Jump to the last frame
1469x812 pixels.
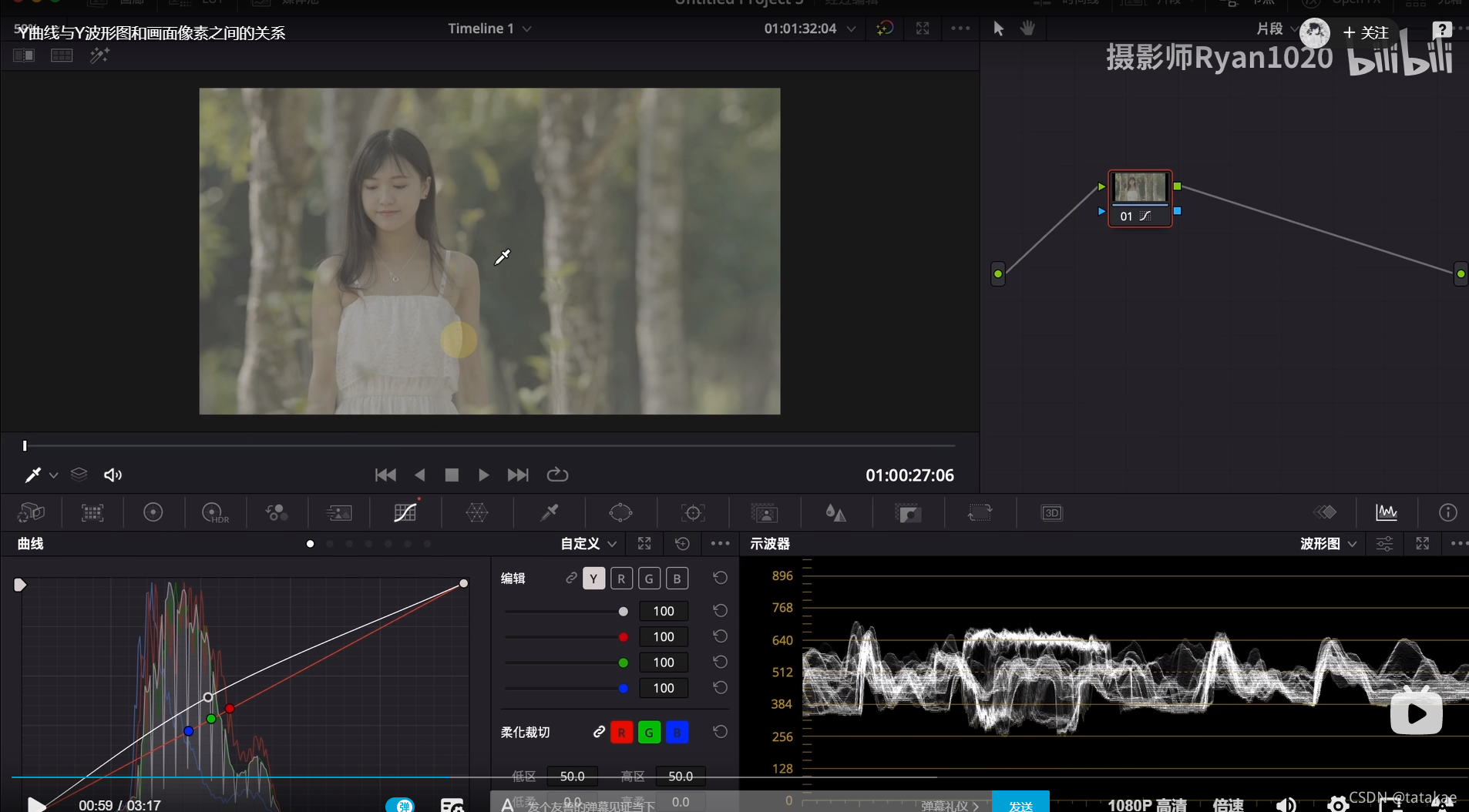pos(518,475)
